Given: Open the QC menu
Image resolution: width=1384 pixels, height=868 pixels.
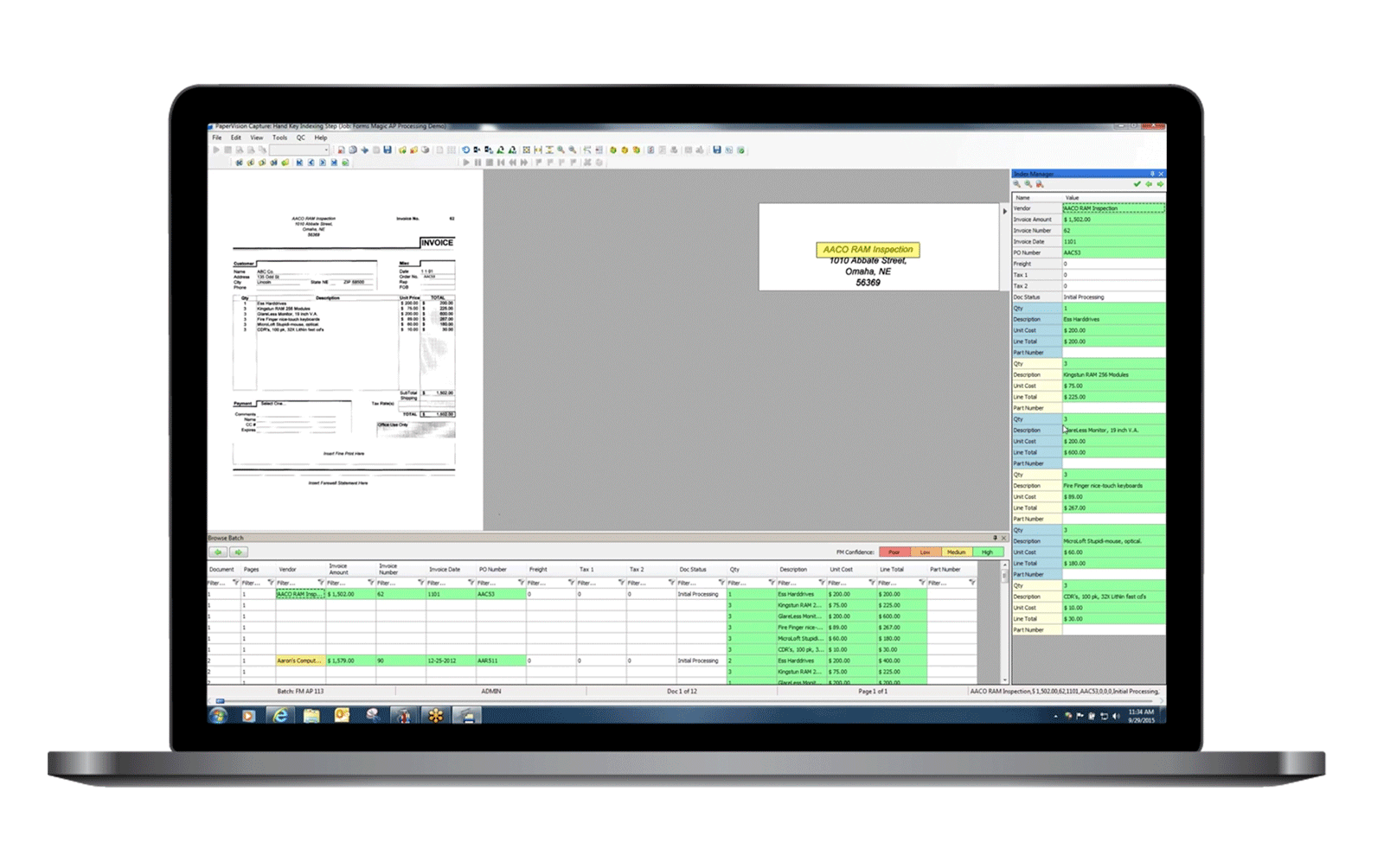Looking at the screenshot, I should tap(301, 137).
